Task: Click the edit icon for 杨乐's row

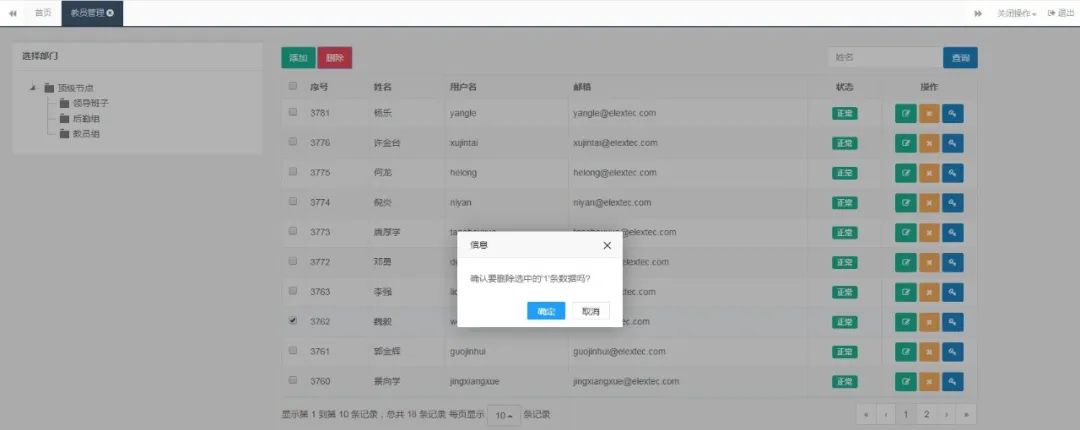Action: [905, 114]
